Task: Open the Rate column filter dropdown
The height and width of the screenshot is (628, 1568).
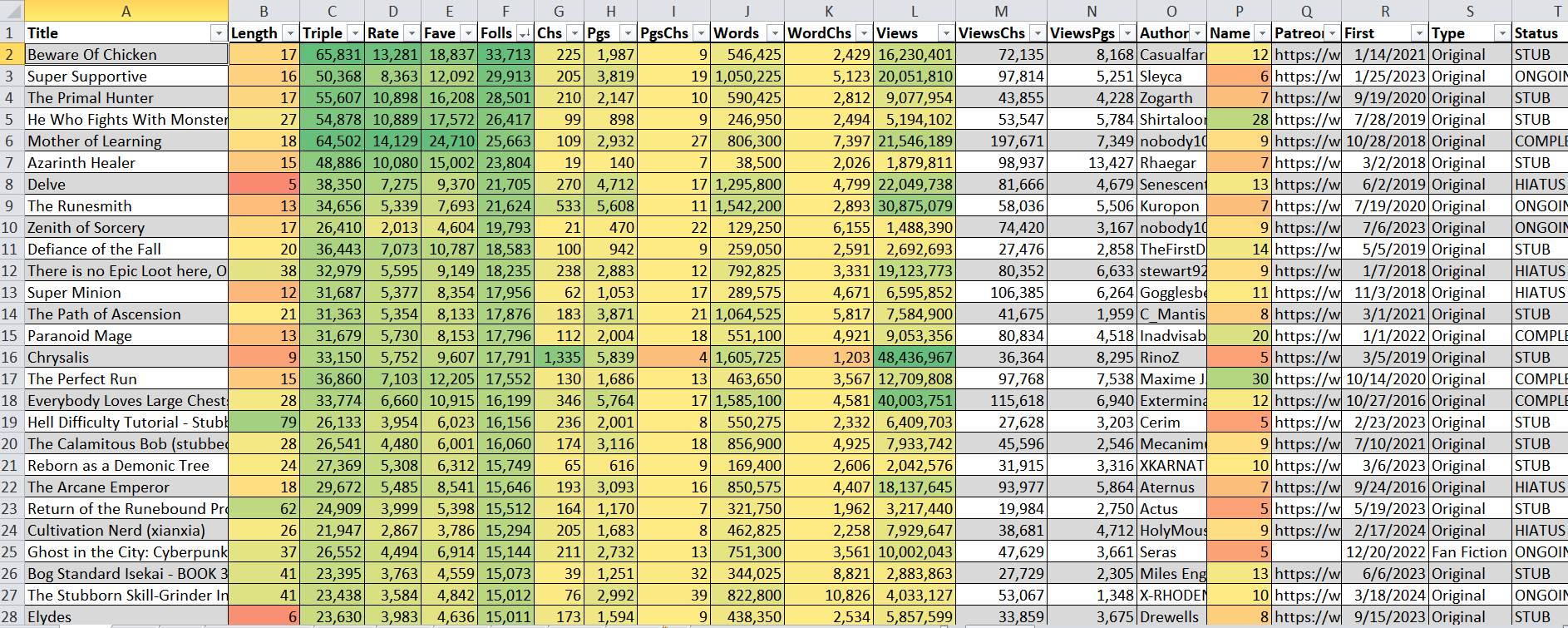Action: point(412,33)
